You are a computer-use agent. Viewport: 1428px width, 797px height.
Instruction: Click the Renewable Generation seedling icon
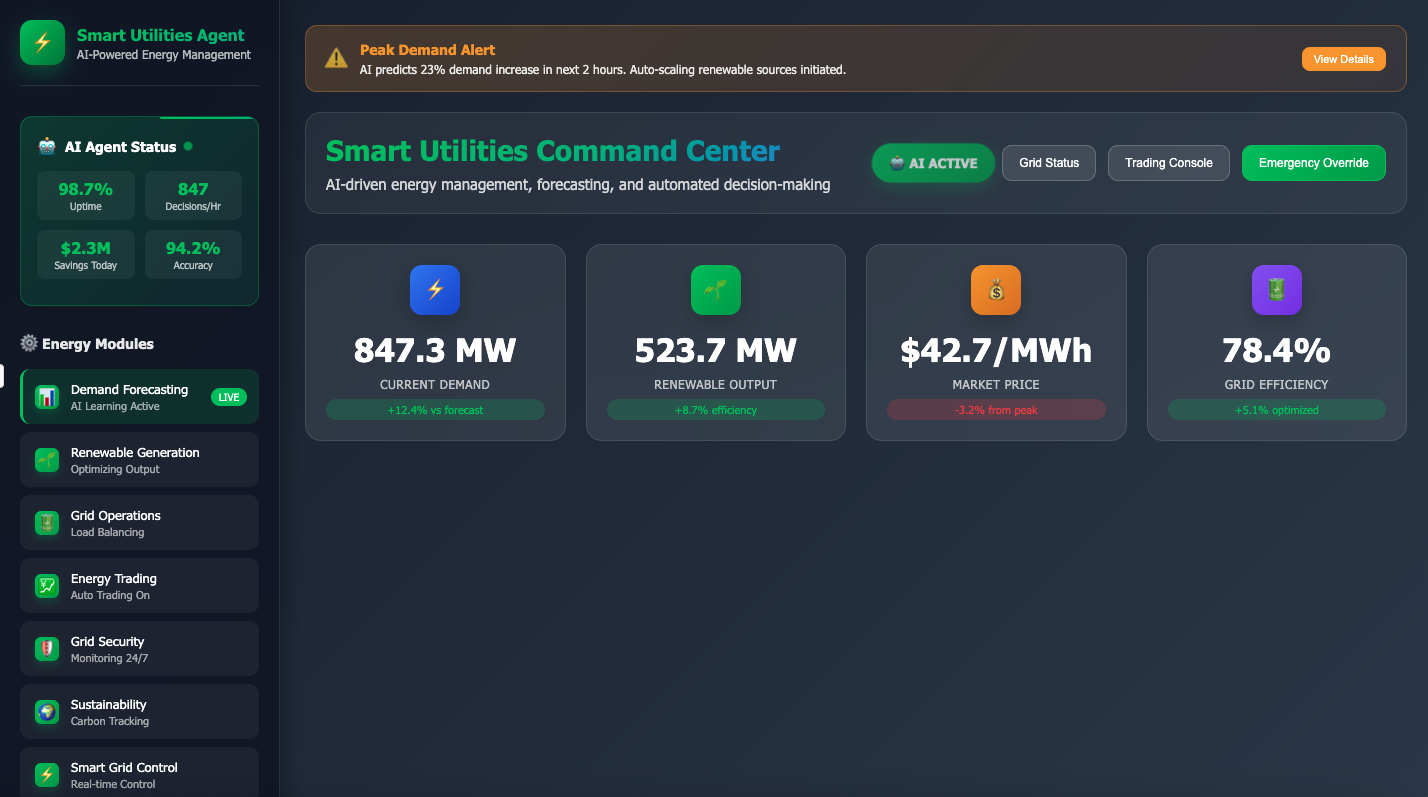coord(47,460)
